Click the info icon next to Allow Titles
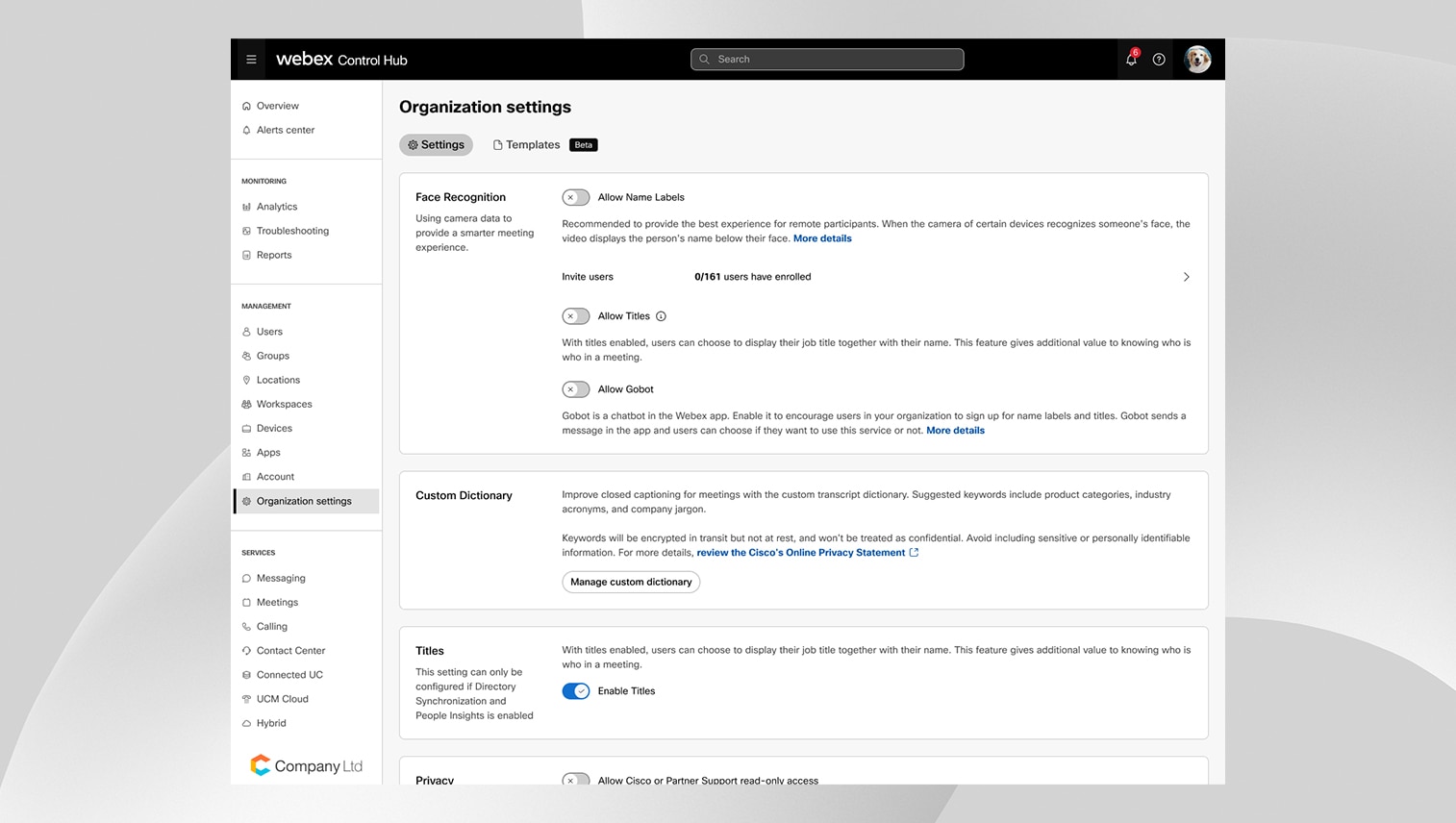The width and height of the screenshot is (1456, 823). (661, 316)
